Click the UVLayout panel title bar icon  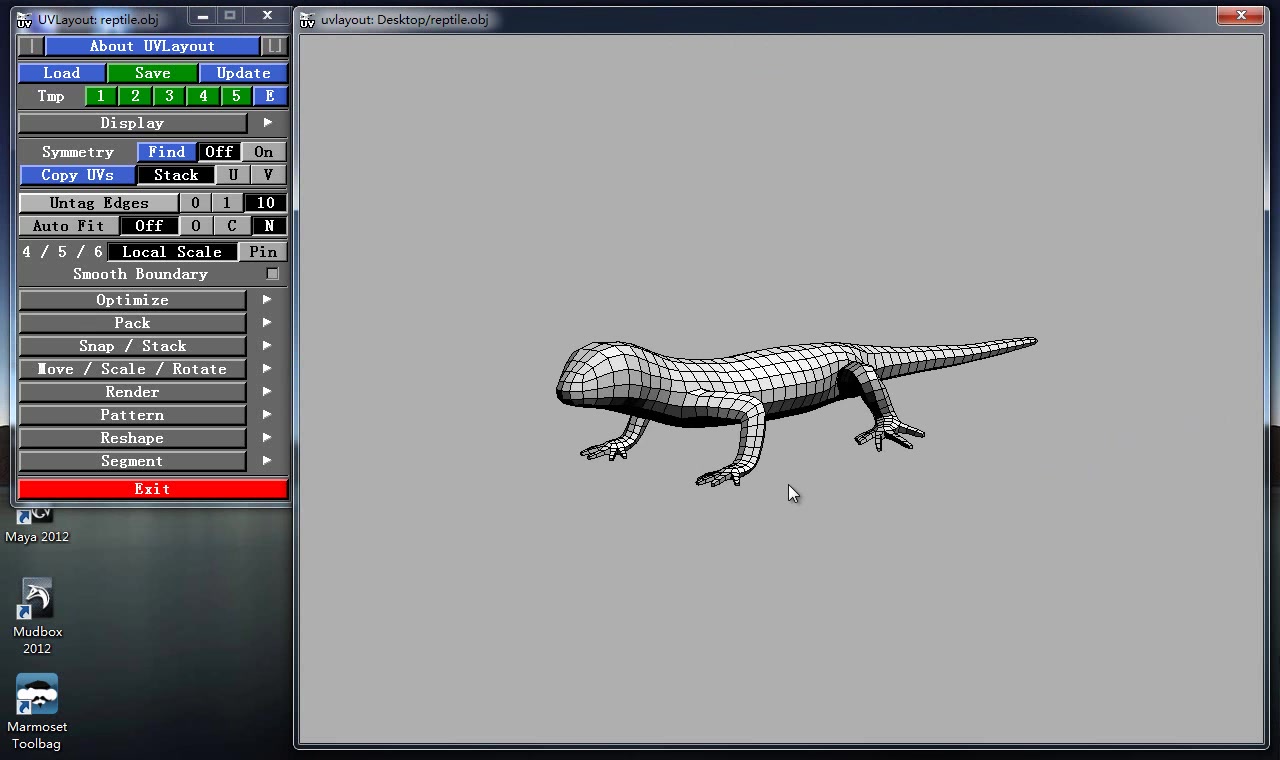[25, 20]
